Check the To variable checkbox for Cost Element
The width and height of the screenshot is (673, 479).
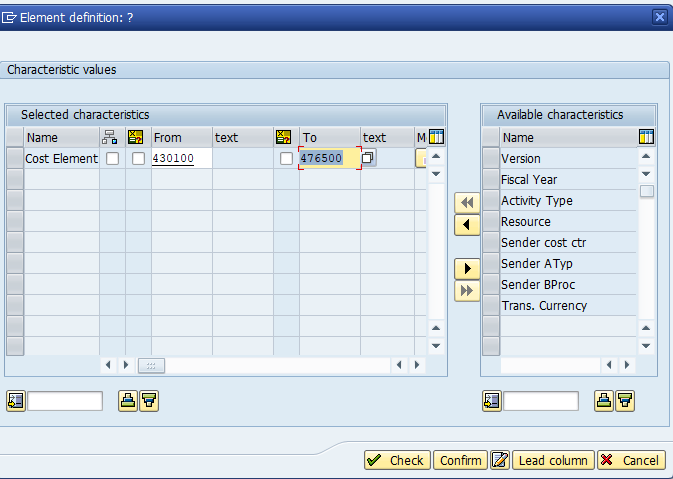click(286, 158)
